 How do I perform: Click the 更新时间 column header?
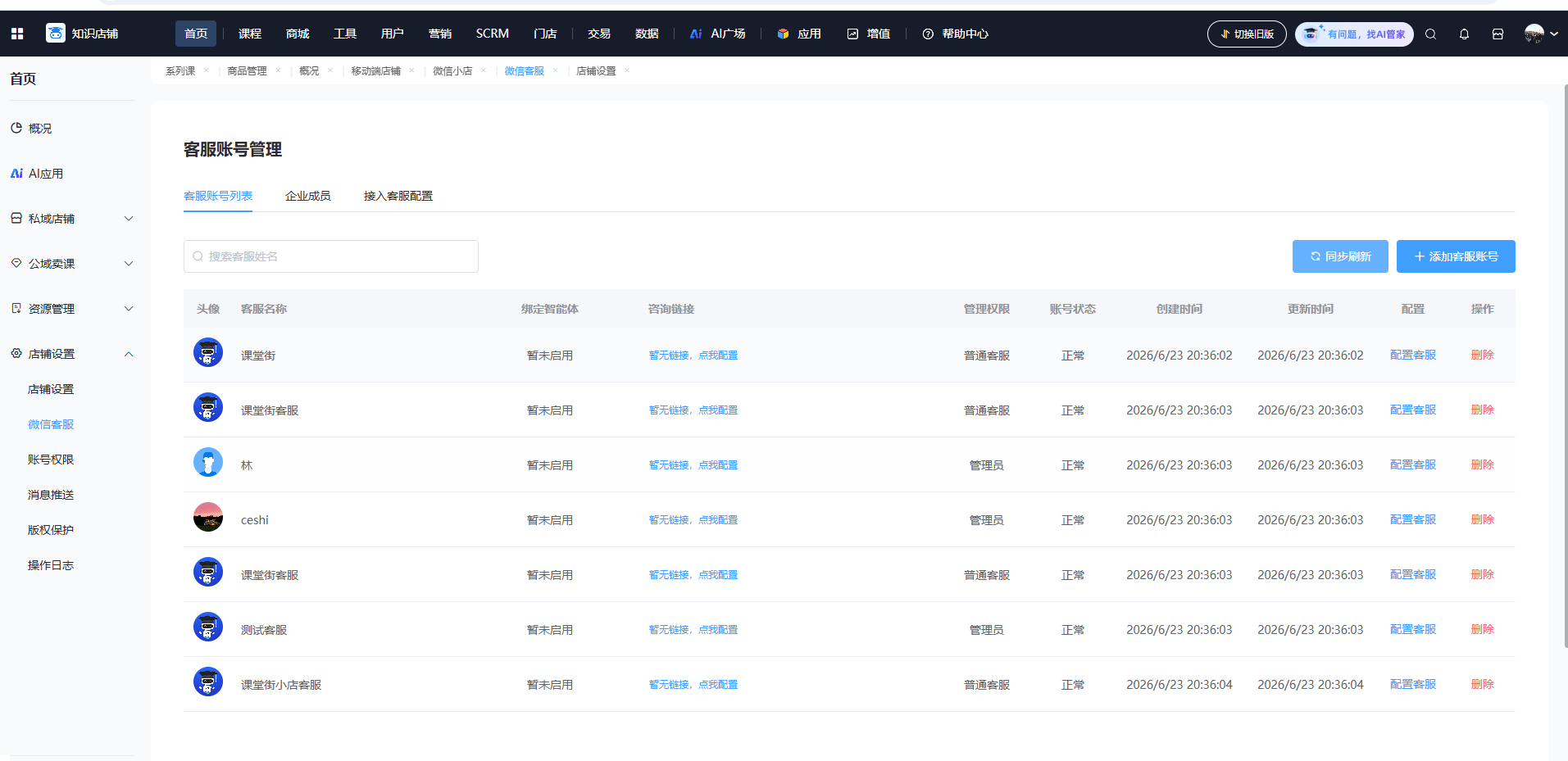(1310, 309)
